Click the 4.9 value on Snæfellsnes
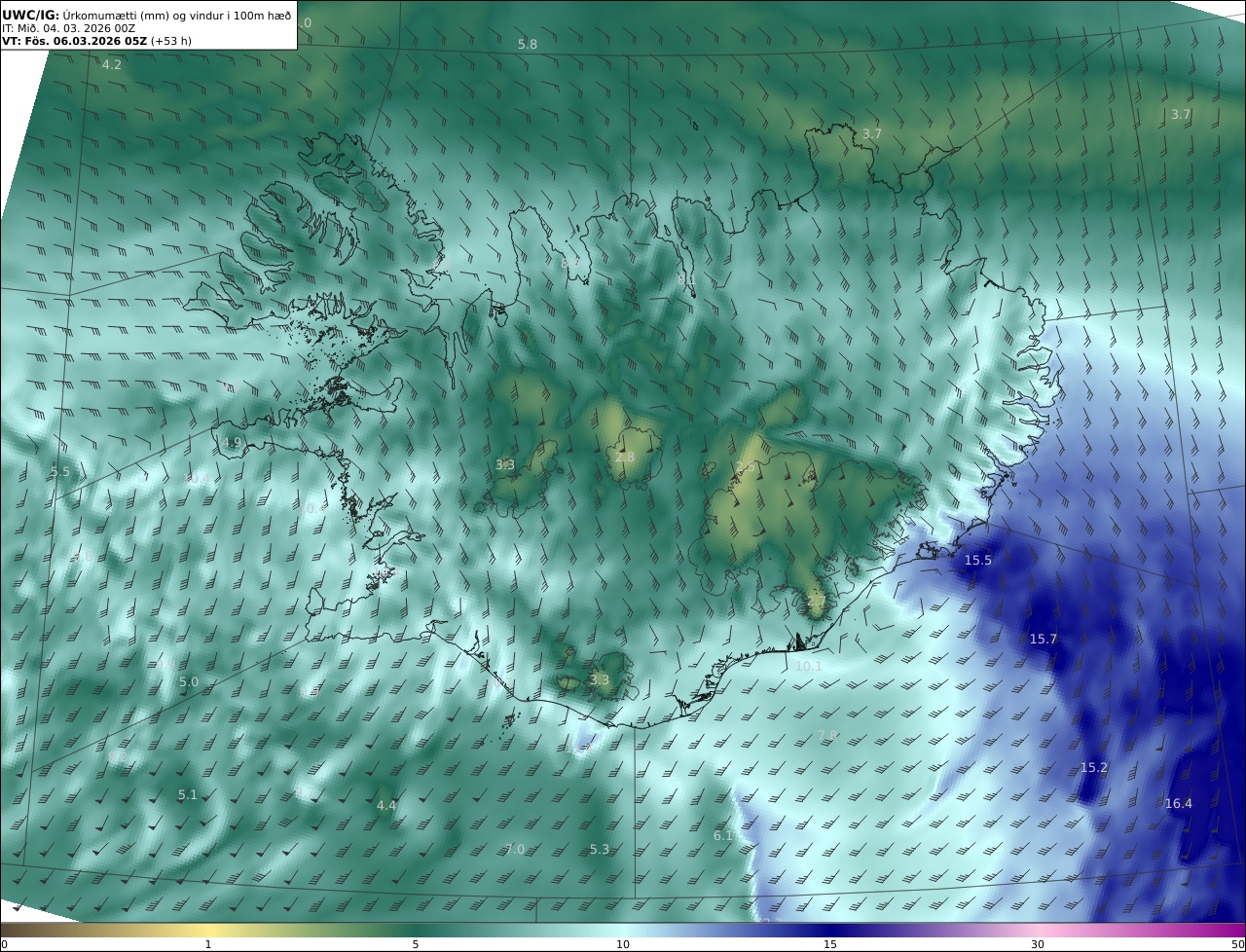 pos(232,442)
